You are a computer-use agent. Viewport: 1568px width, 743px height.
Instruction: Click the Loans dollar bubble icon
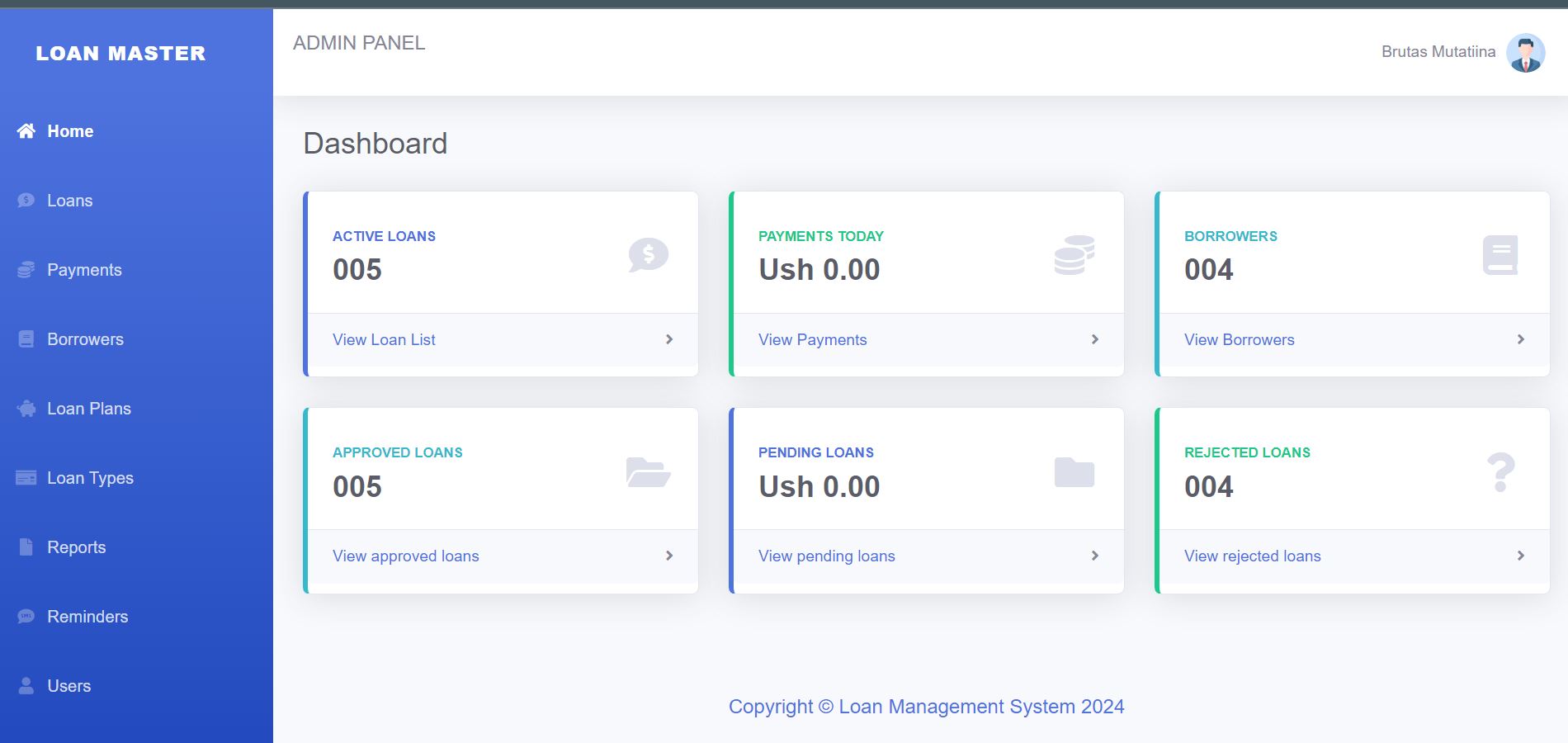click(26, 201)
